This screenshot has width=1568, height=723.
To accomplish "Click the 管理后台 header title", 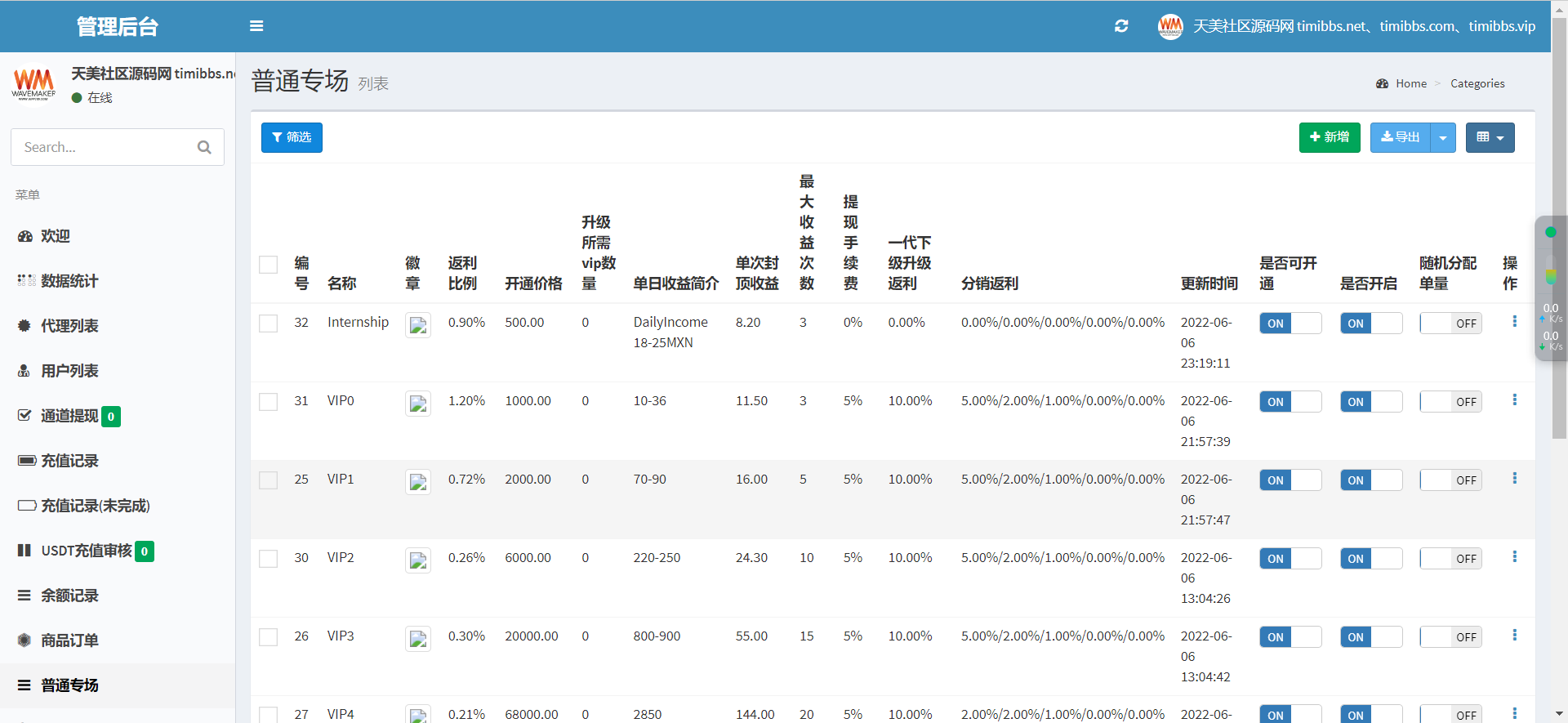I will (118, 26).
